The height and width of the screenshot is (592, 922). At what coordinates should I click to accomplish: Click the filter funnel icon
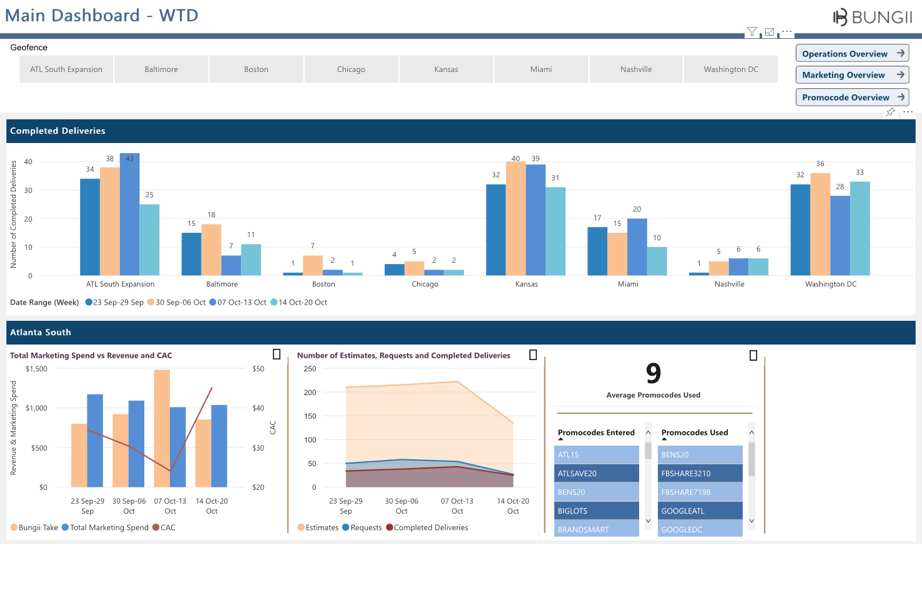pos(752,32)
